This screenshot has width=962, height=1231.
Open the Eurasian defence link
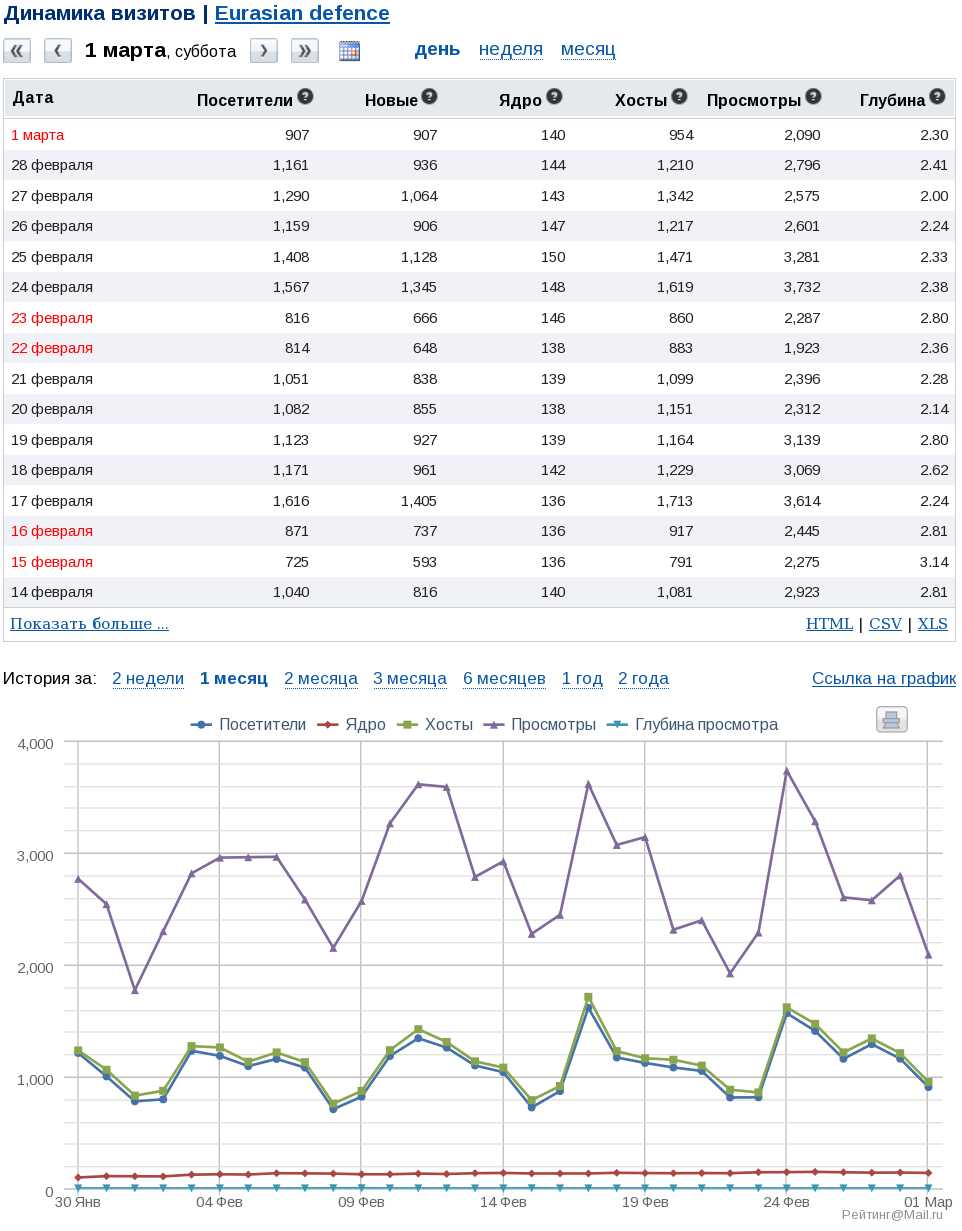[x=302, y=13]
